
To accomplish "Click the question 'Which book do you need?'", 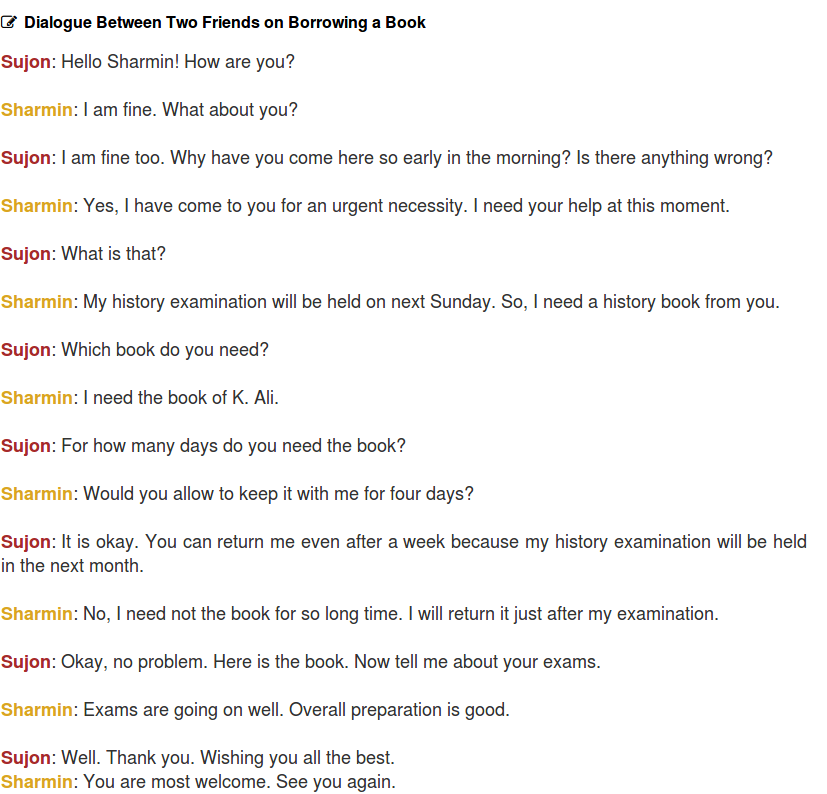I will coord(165,350).
